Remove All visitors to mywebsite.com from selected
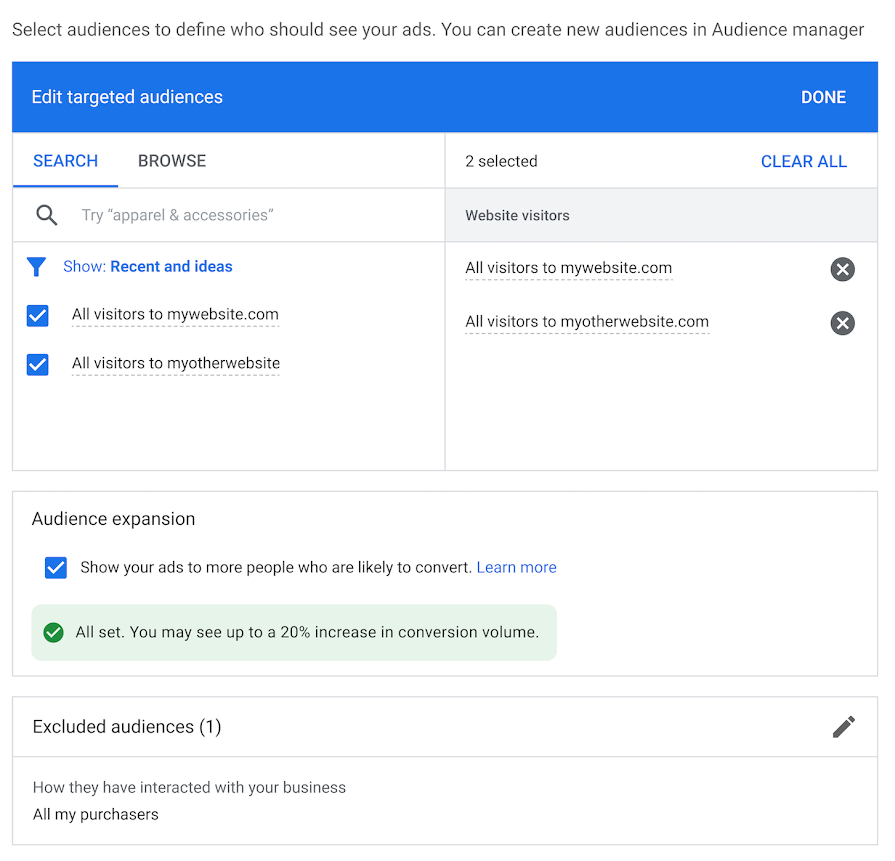Viewport: 895px width, 861px height. click(x=842, y=269)
